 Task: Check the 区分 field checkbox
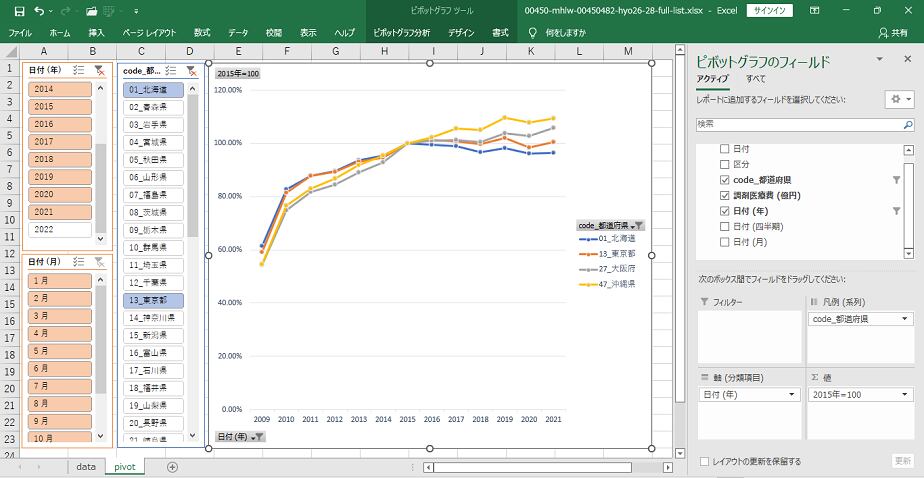click(x=725, y=163)
